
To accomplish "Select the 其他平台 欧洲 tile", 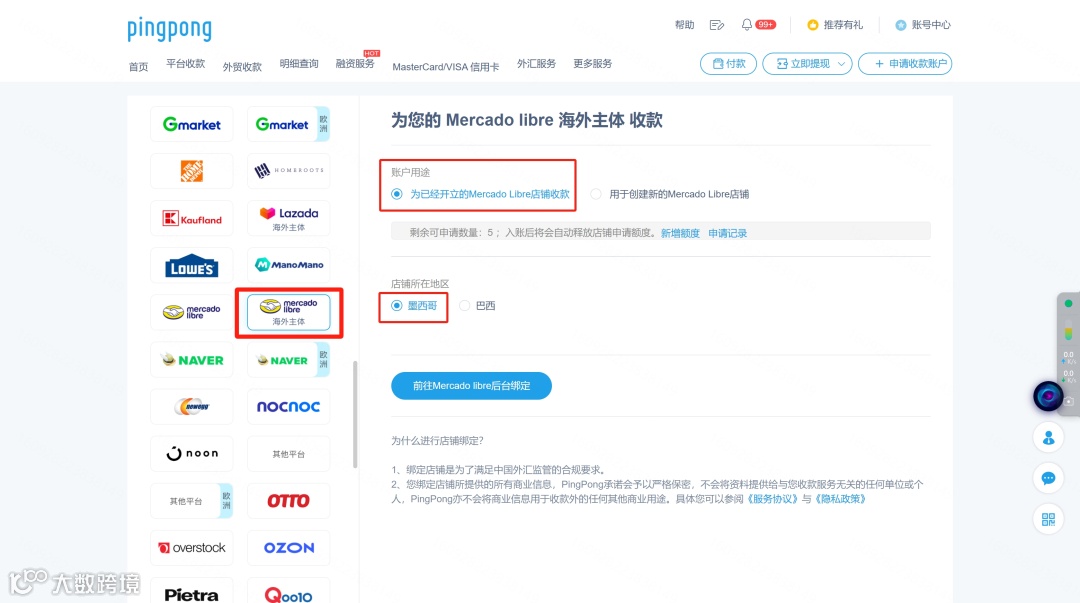I will pyautogui.click(x=191, y=501).
